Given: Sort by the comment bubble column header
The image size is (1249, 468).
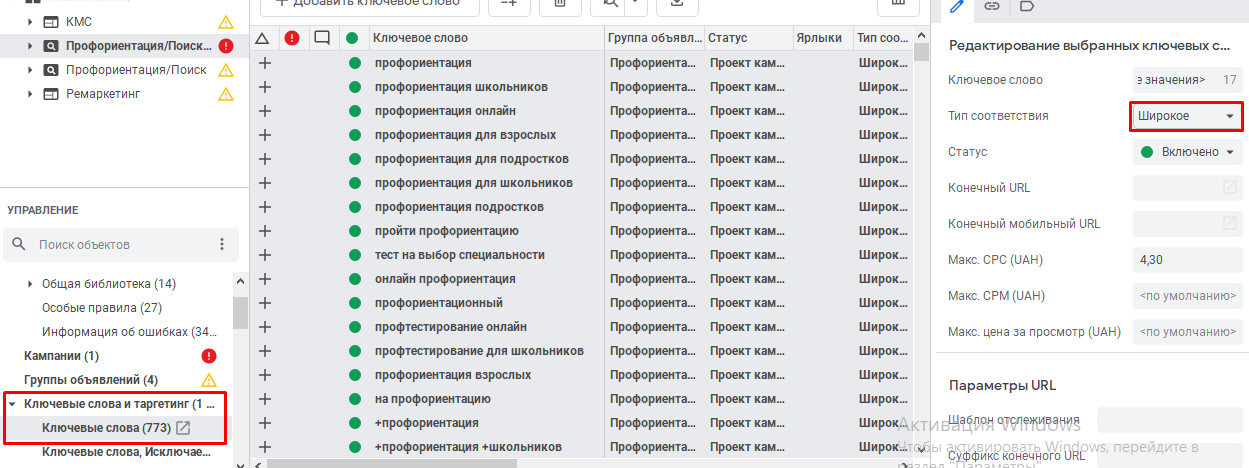Looking at the screenshot, I should coord(322,38).
